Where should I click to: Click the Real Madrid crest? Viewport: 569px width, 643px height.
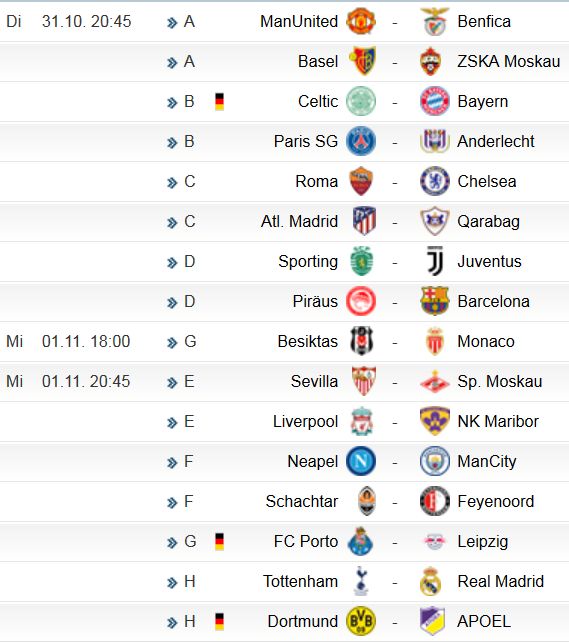point(430,581)
